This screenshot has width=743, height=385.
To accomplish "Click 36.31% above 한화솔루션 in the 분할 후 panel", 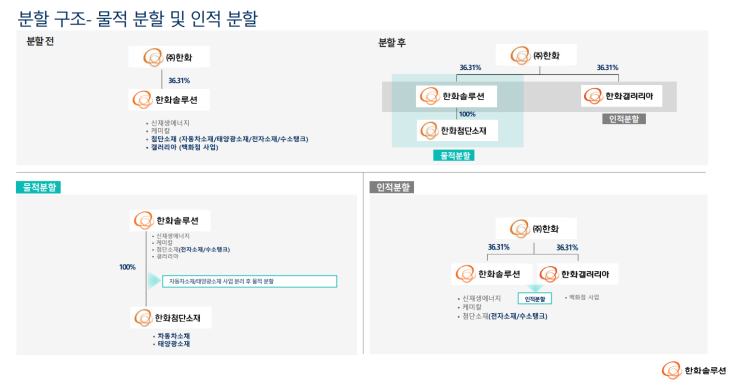I will click(470, 68).
